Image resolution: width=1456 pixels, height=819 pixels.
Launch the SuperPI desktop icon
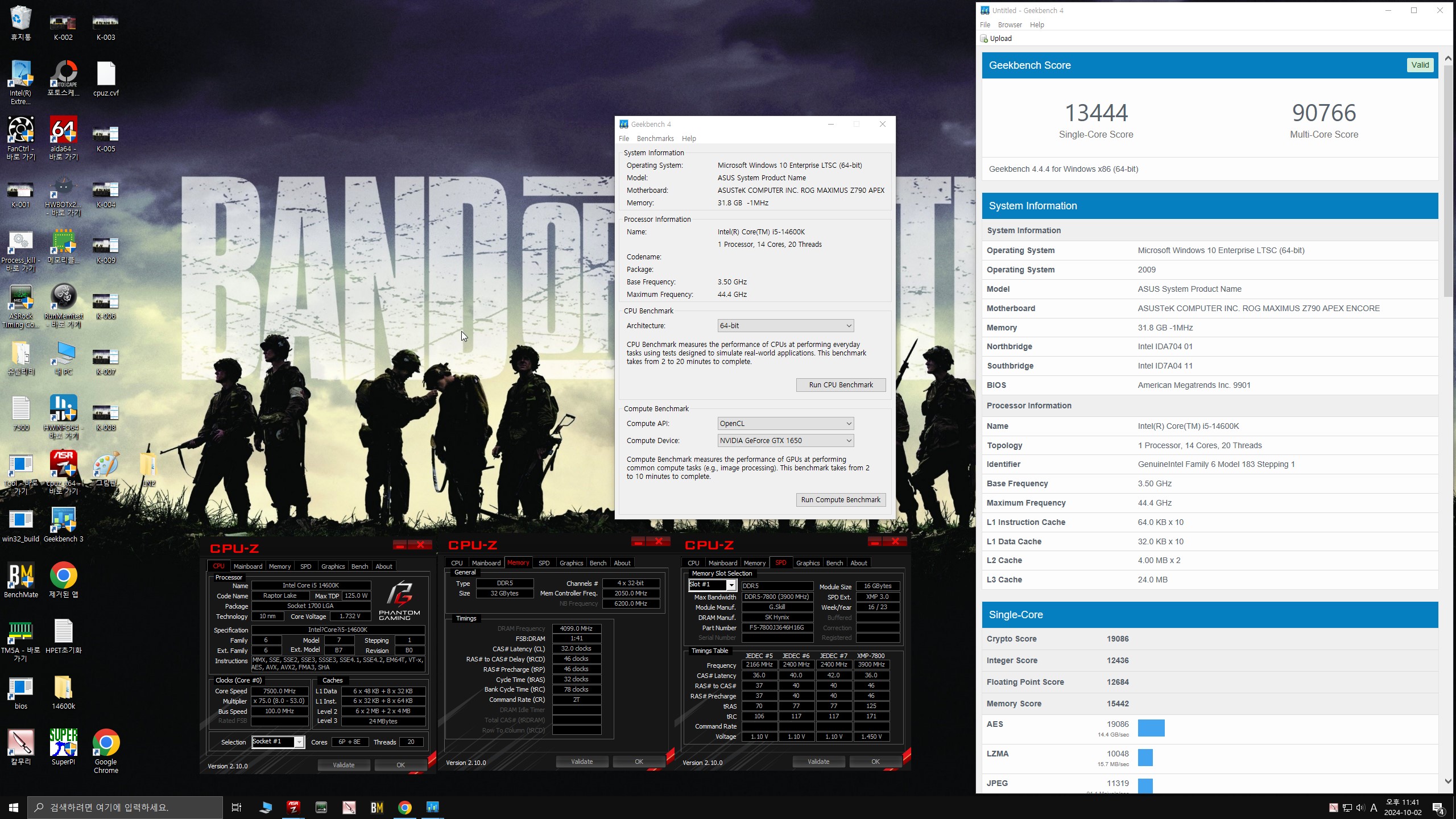pos(63,747)
